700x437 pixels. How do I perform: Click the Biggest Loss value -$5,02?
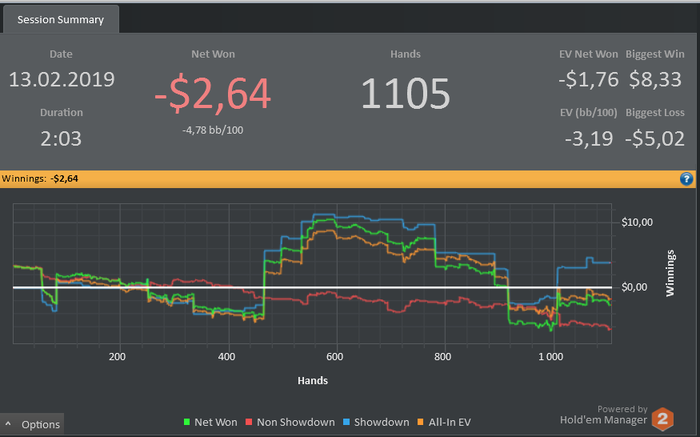(x=655, y=138)
